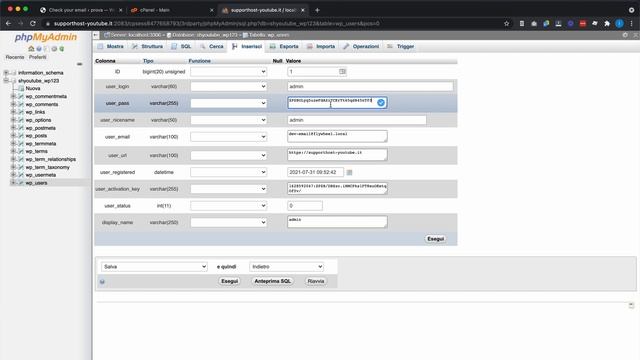Open the Preferiti link in sidebar
Screen dimensions: 640x360
[x=38, y=57]
